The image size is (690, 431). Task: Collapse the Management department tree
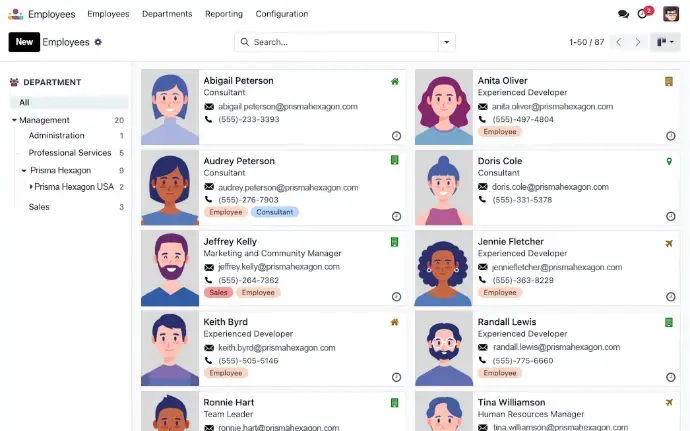click(14, 120)
